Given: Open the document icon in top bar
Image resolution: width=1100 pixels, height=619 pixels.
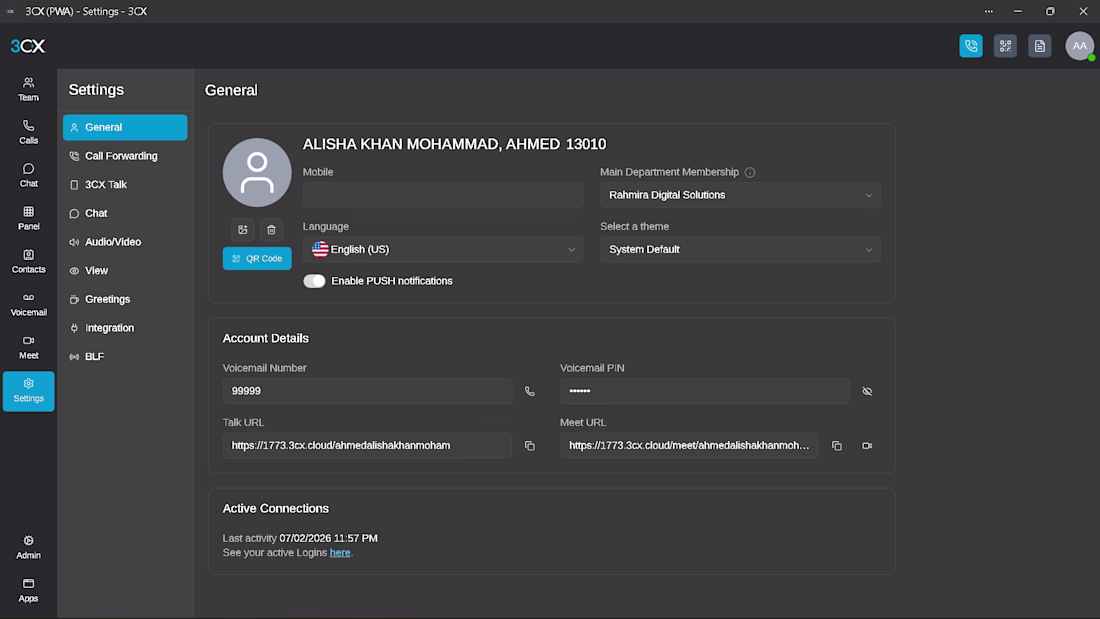Looking at the screenshot, I should pos(1040,46).
